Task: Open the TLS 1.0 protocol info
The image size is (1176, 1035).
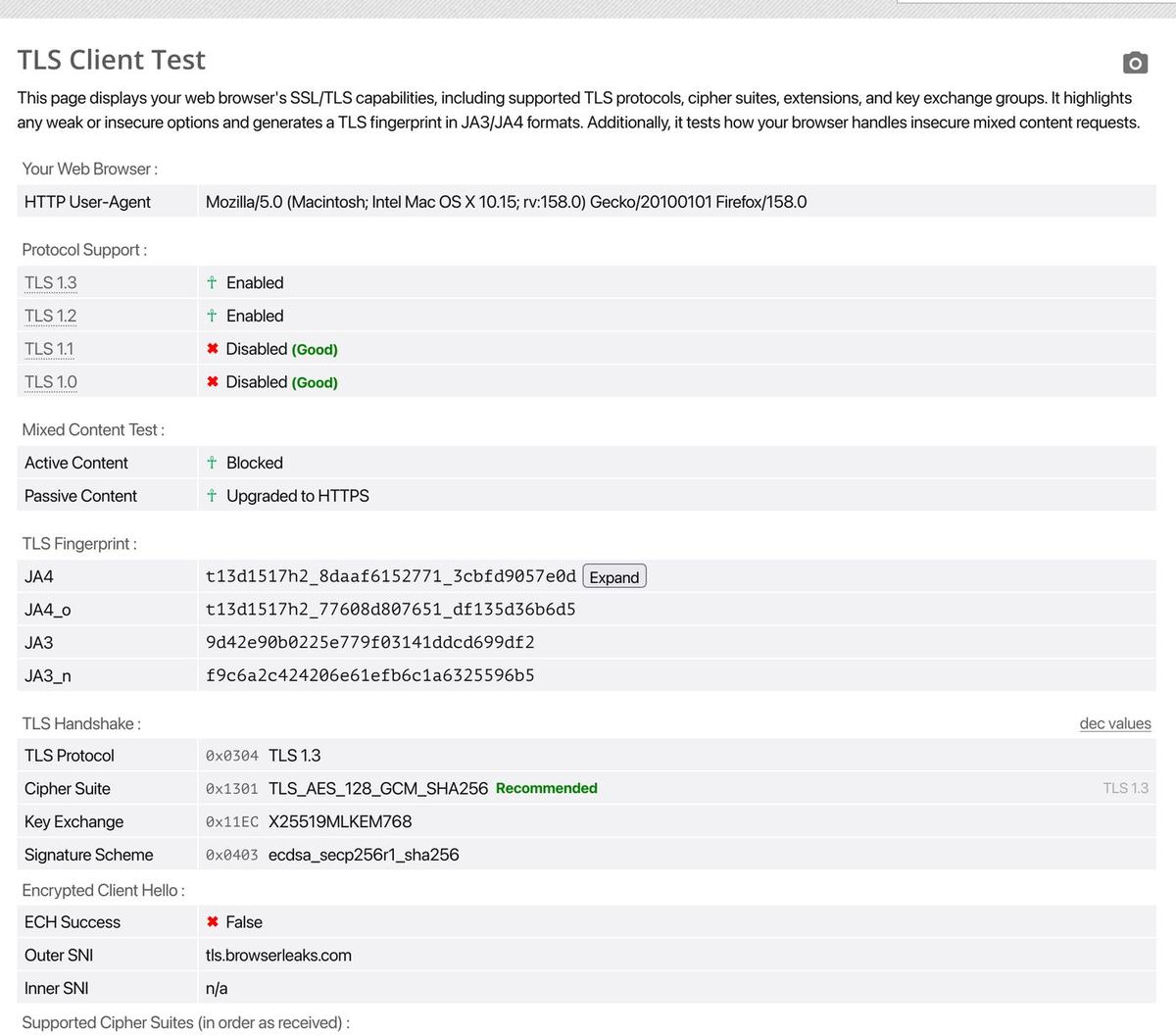Action: pyautogui.click(x=50, y=382)
